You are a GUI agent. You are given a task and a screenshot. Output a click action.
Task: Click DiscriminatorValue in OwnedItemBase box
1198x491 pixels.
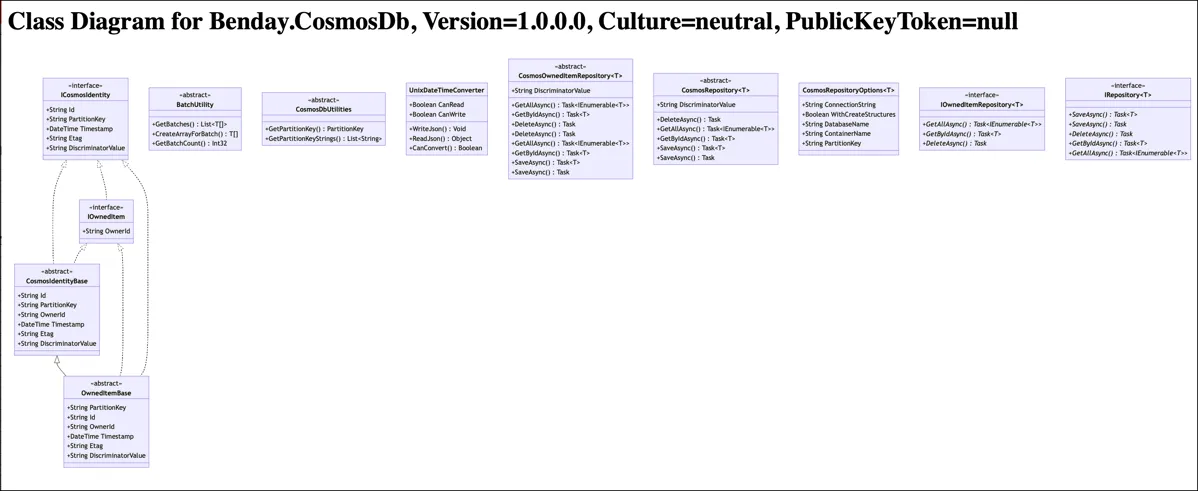click(x=106, y=456)
